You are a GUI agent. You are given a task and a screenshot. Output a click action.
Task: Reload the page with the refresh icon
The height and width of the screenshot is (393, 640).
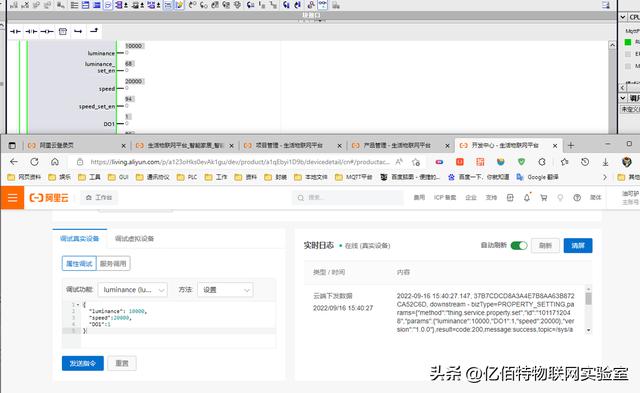(x=34, y=162)
